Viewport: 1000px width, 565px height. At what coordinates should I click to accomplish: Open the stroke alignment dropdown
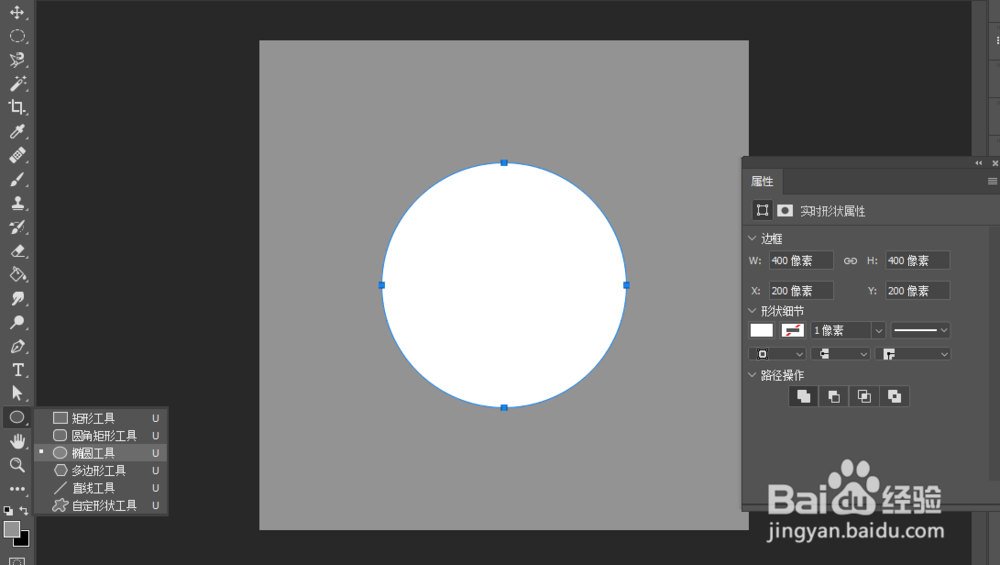tap(777, 354)
